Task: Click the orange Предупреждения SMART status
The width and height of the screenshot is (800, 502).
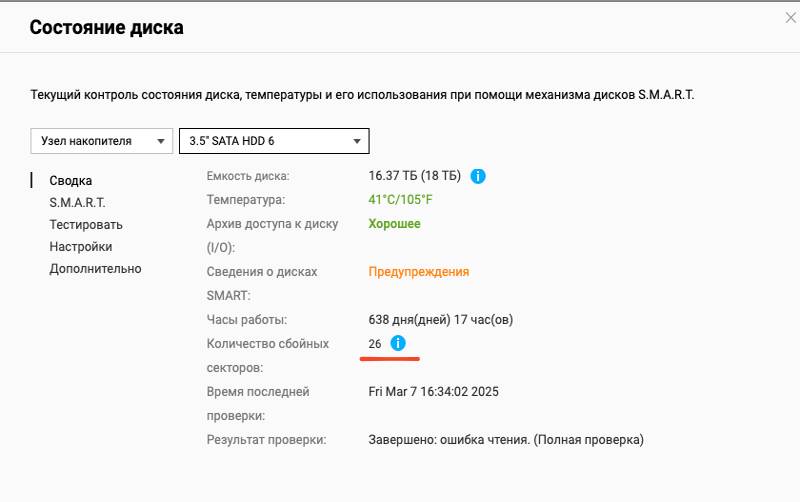Action: (419, 272)
